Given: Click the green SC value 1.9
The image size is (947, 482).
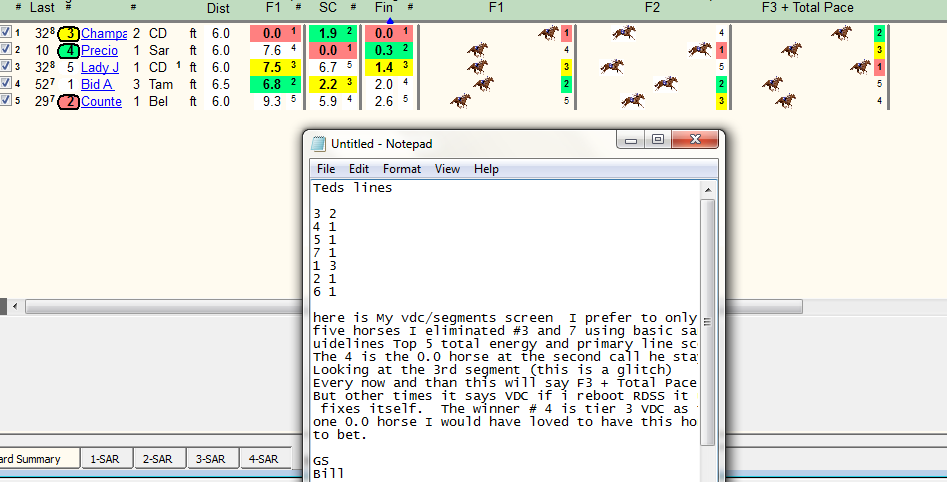Looking at the screenshot, I should (328, 33).
